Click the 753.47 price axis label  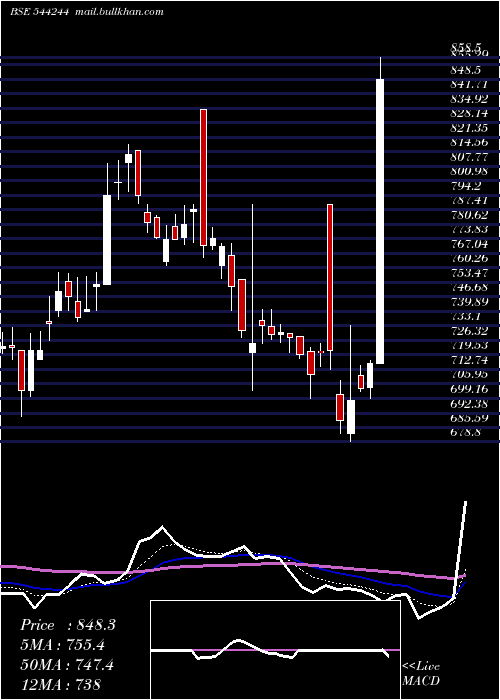pyautogui.click(x=469, y=273)
